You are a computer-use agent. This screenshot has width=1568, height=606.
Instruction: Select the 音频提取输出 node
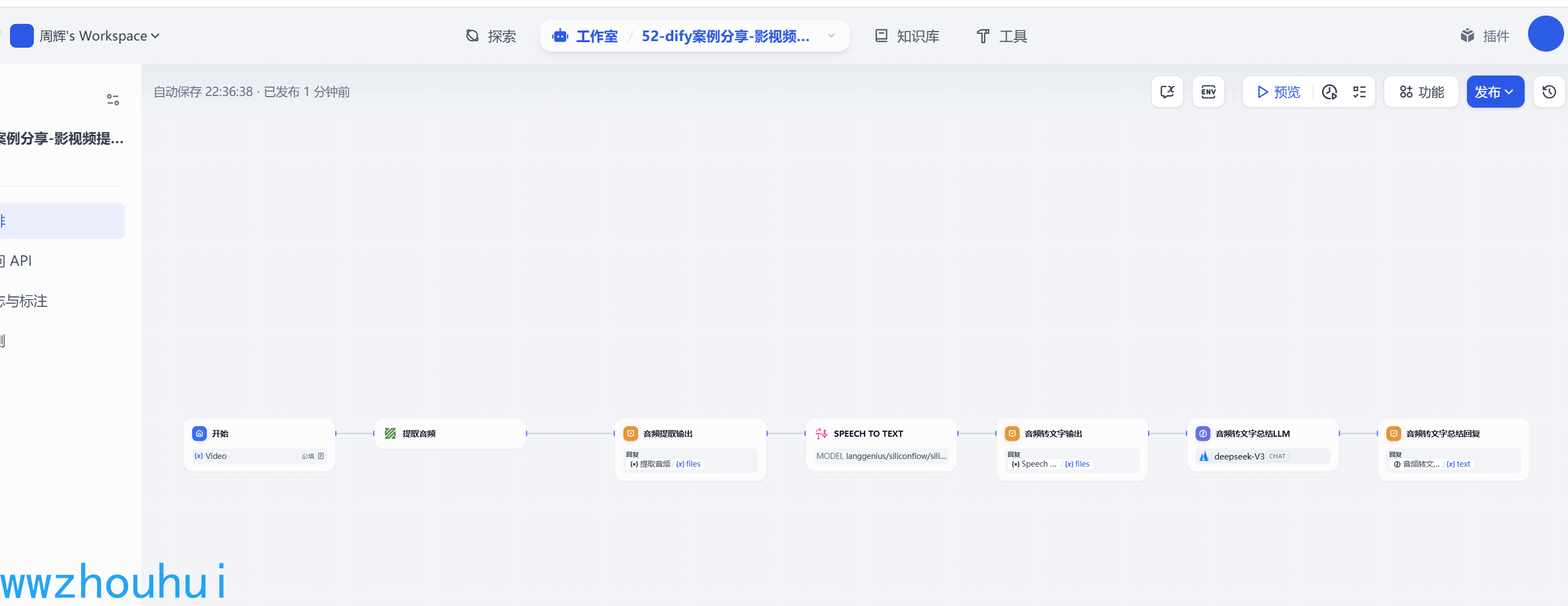690,449
